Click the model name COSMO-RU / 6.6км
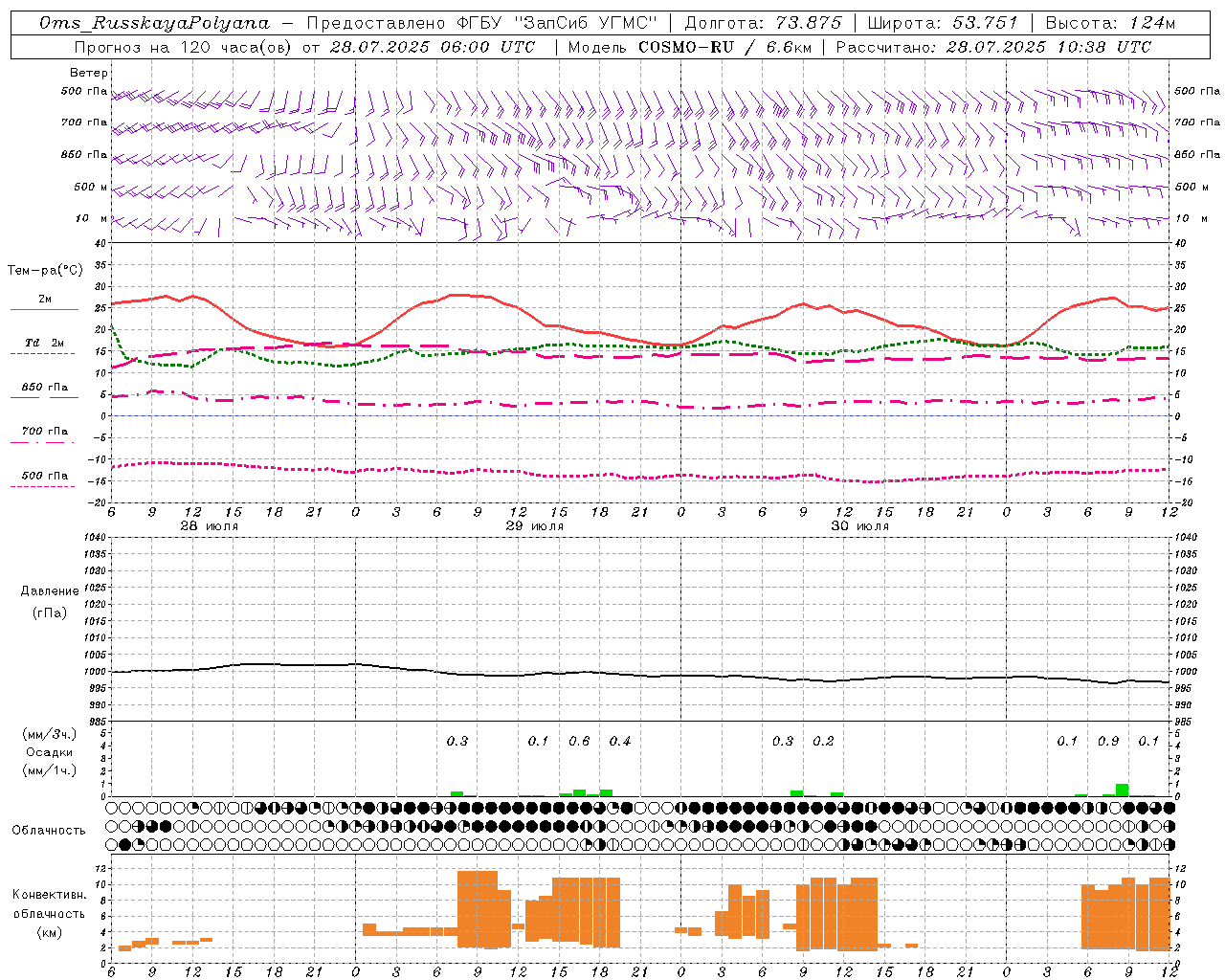Viewport: 1225px width, 980px height. [x=725, y=47]
